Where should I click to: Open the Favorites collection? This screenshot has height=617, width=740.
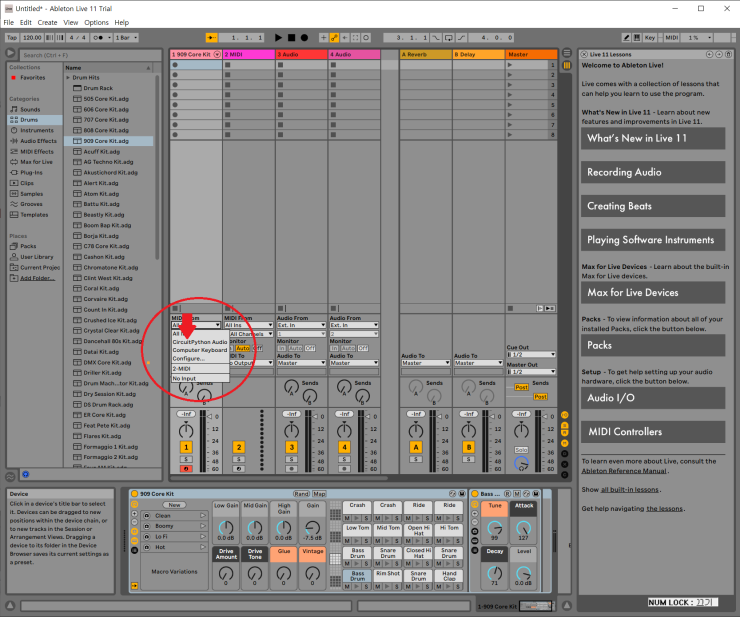tap(32, 77)
